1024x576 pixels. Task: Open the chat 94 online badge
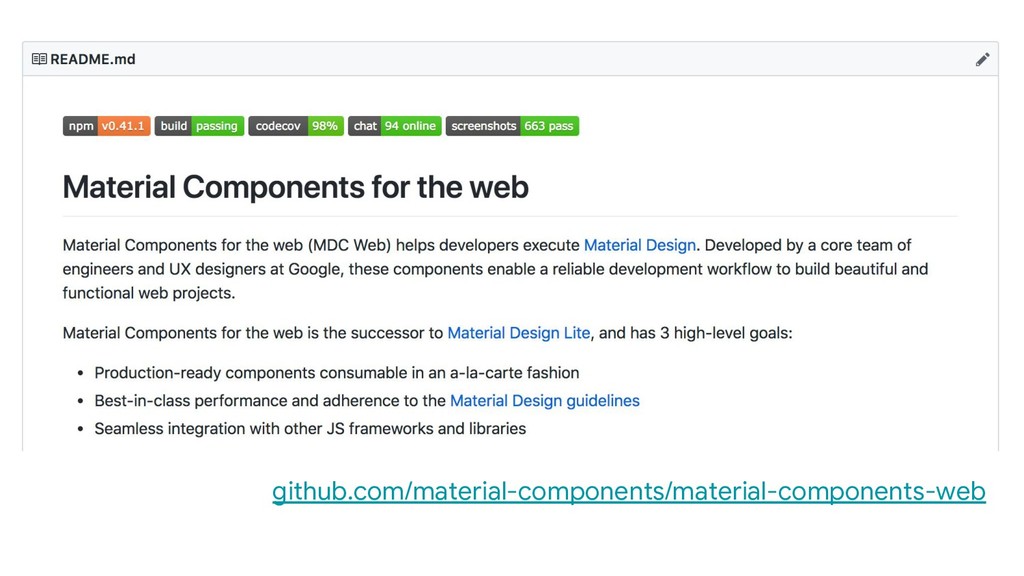click(x=394, y=126)
